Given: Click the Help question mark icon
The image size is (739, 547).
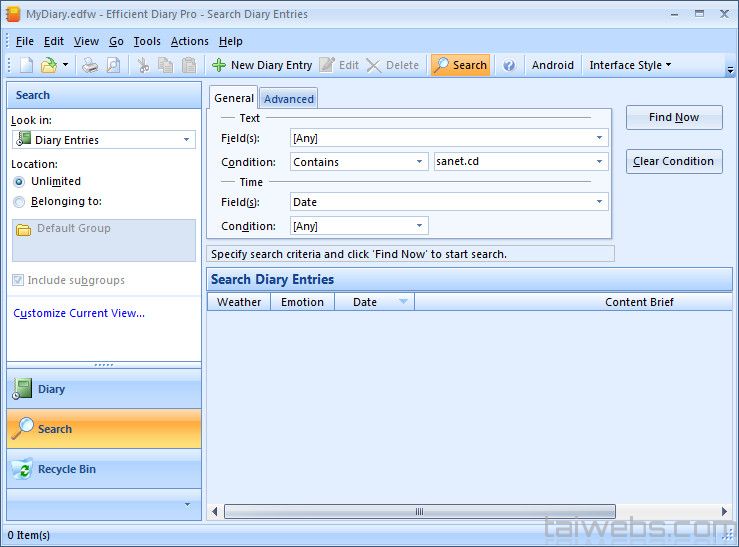Looking at the screenshot, I should point(509,65).
